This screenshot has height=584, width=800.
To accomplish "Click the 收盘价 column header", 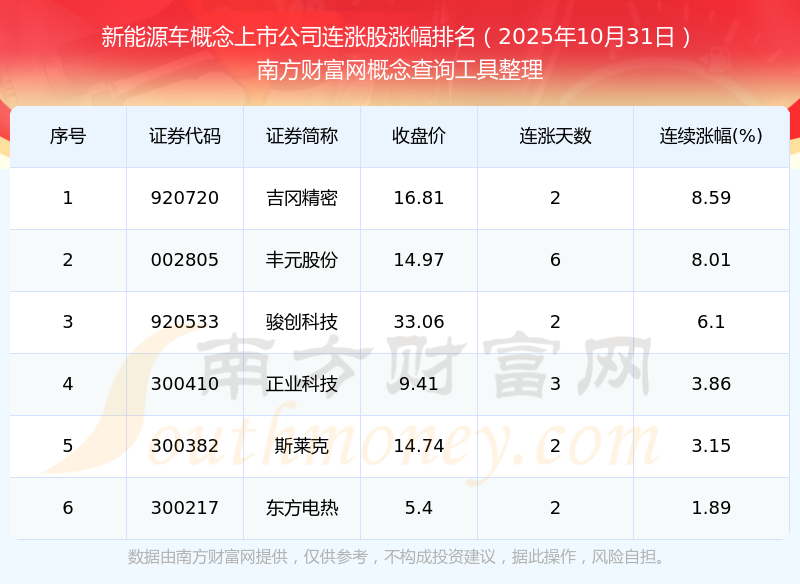I will (x=419, y=136).
